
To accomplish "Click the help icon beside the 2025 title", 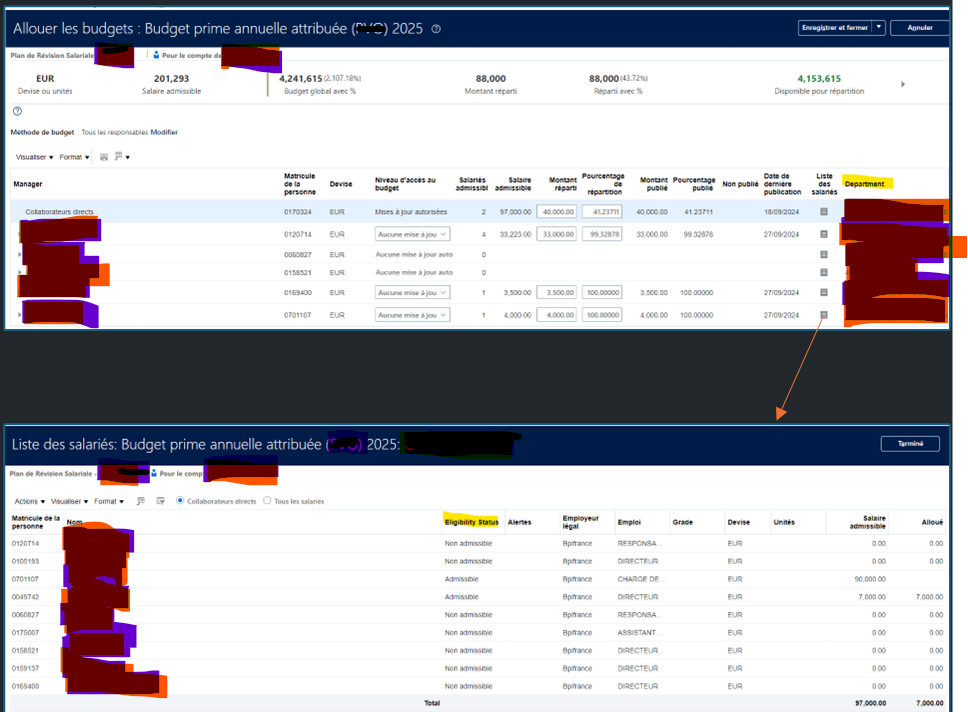I will click(x=436, y=29).
